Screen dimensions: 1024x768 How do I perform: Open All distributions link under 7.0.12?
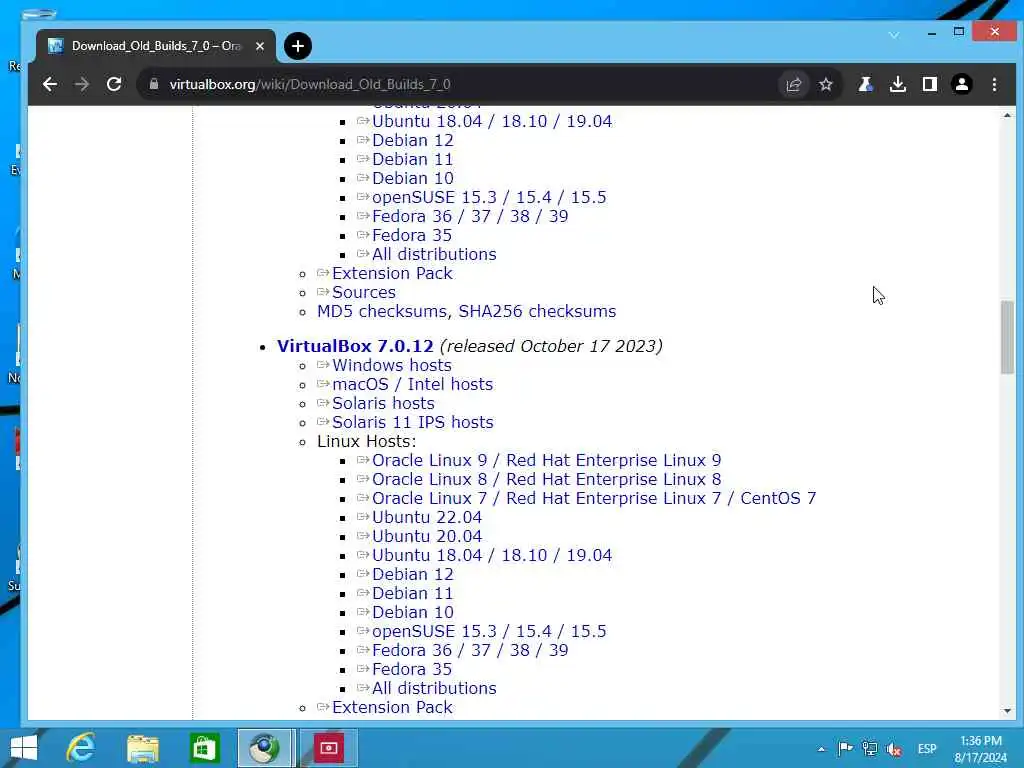434,688
